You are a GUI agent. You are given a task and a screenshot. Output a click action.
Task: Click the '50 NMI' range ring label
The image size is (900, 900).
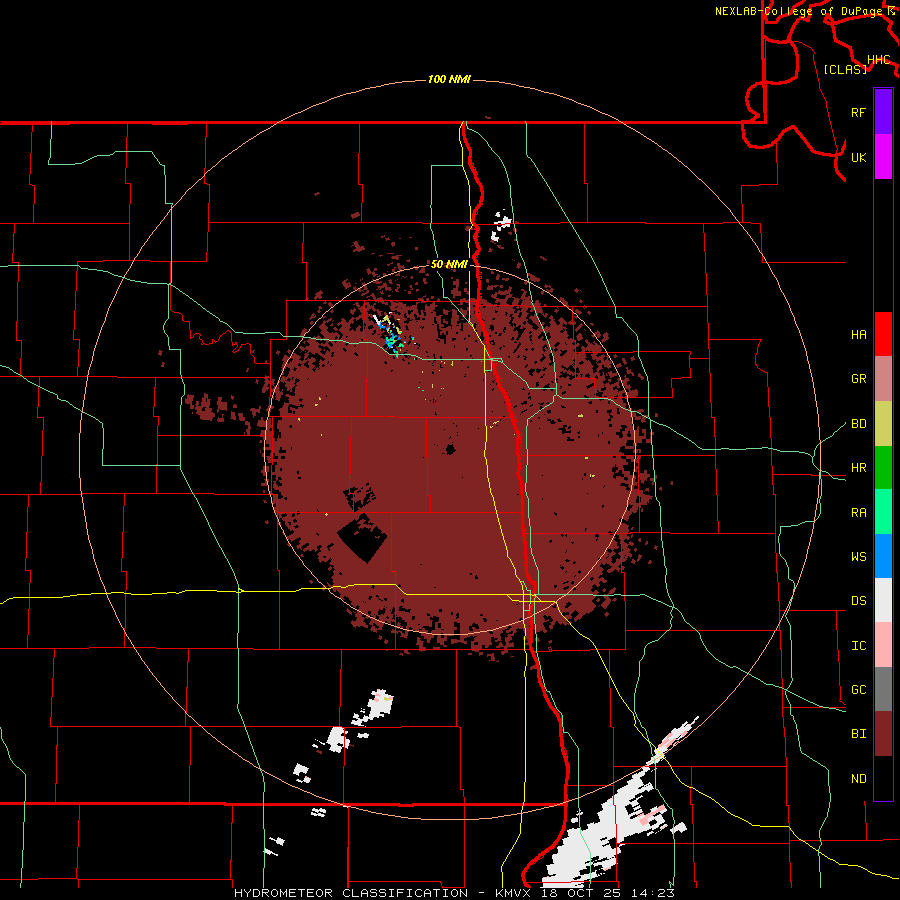pos(449,264)
